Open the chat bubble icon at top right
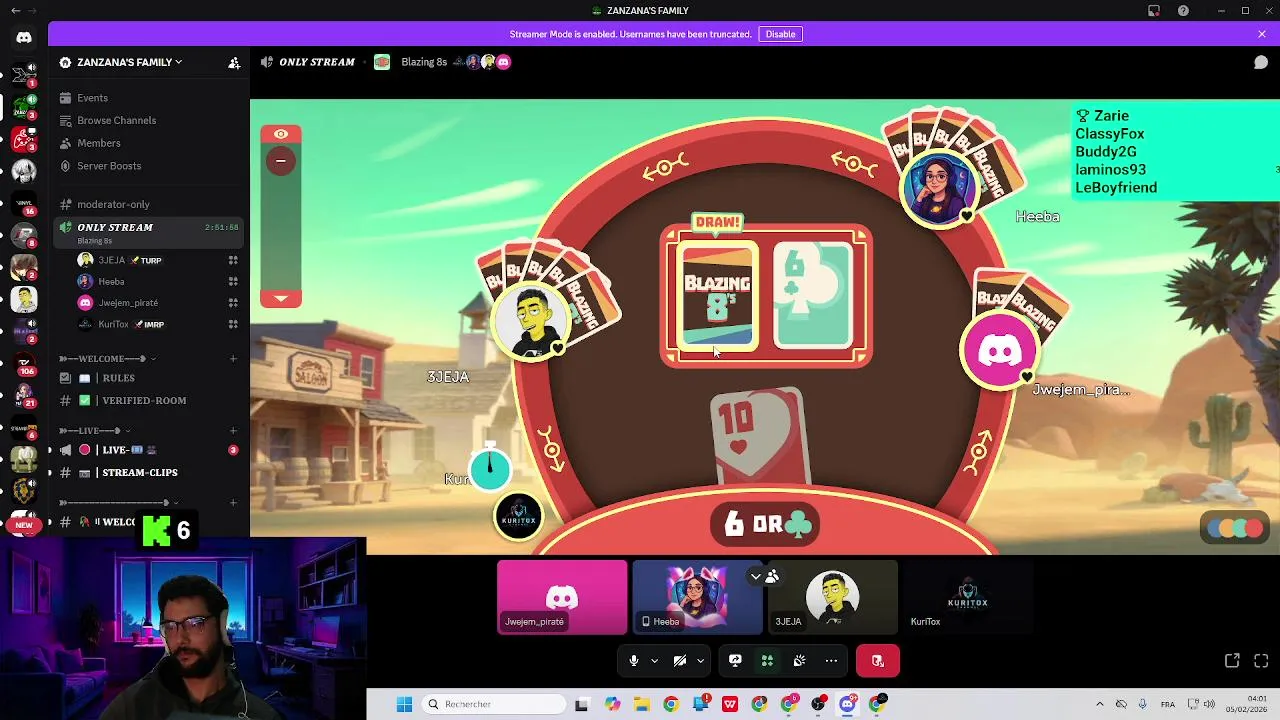Screen dimensions: 1280x720 point(1261,62)
